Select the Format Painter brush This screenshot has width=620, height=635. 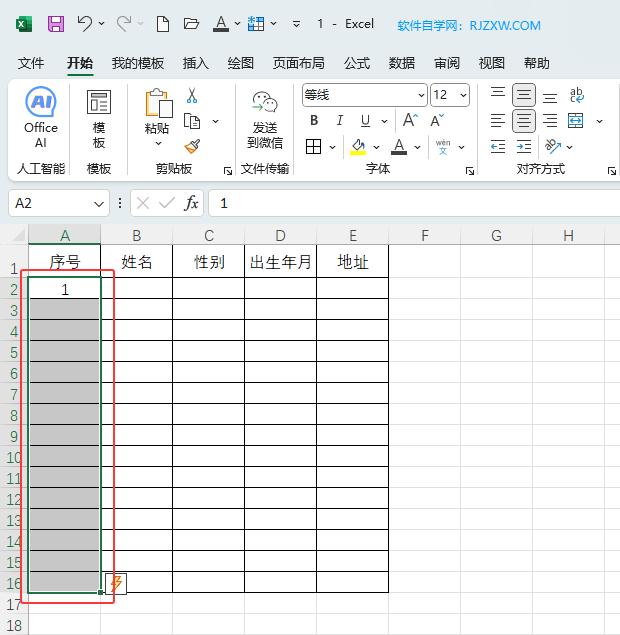(x=192, y=146)
